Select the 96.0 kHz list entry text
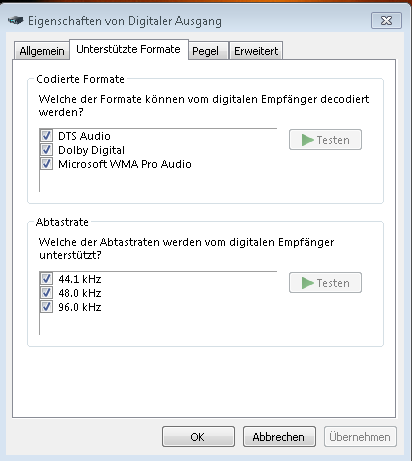Viewport: 412px width, 461px height. coord(80,307)
